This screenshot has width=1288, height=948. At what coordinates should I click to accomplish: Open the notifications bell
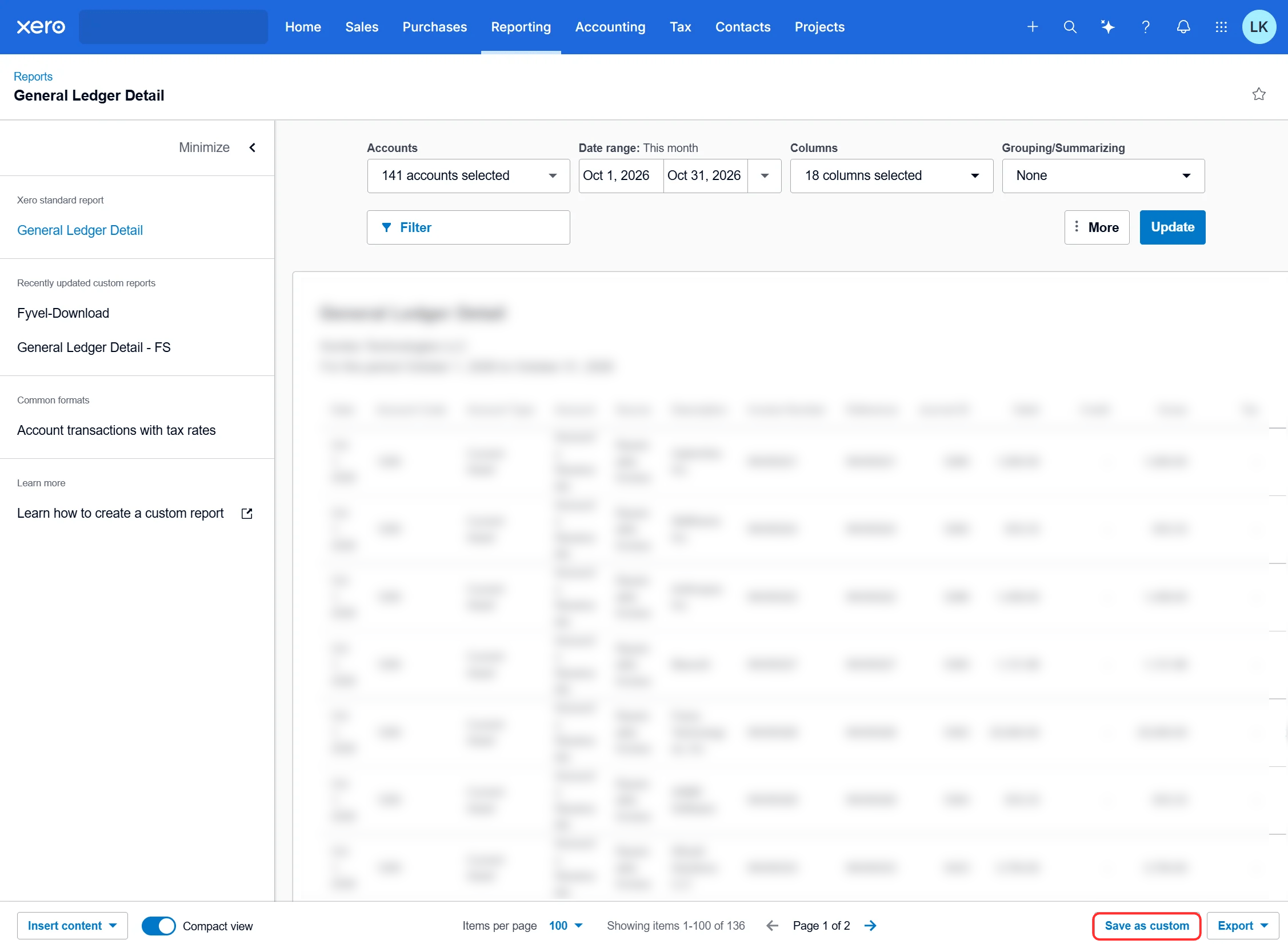click(1183, 27)
